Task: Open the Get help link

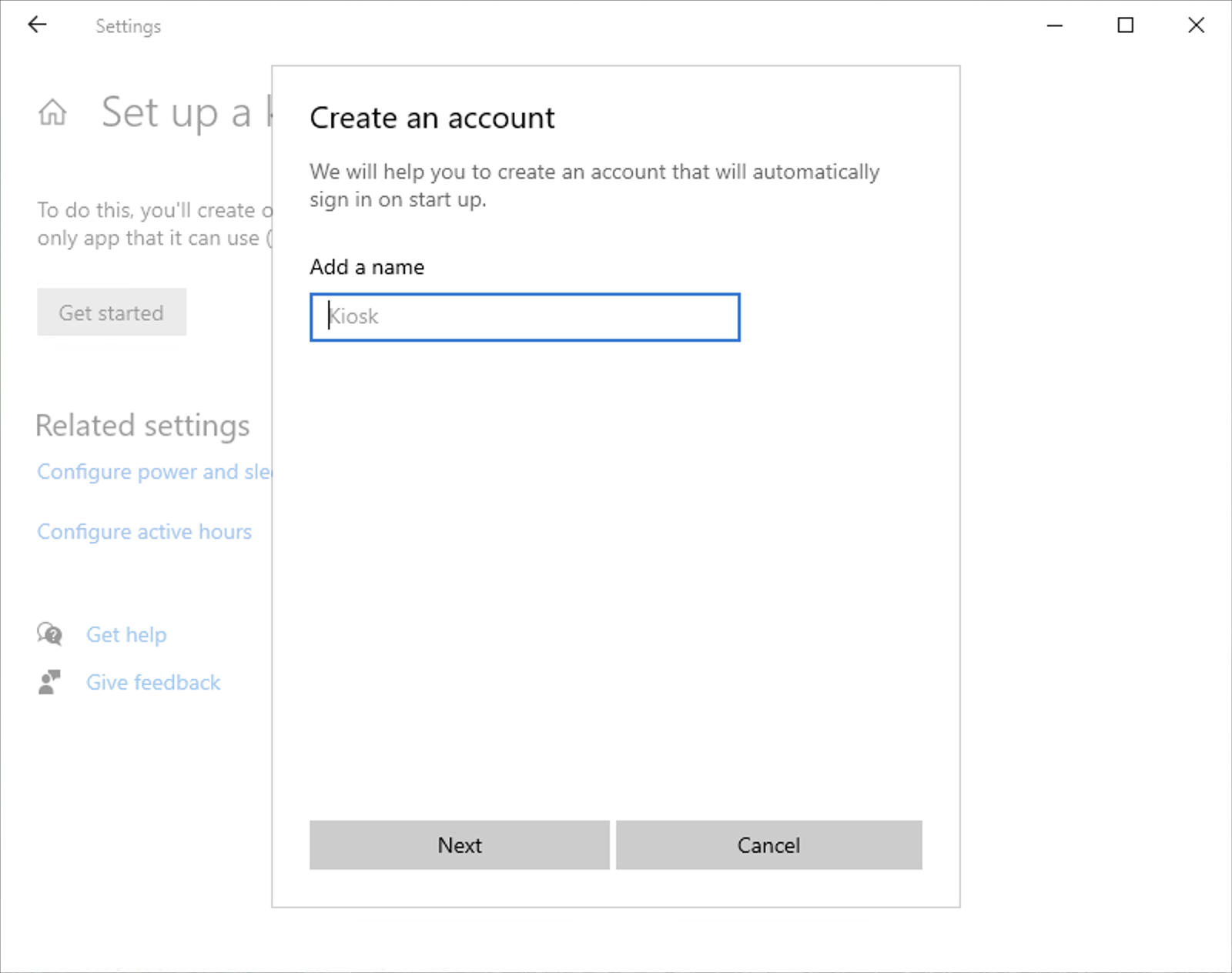Action: click(x=126, y=634)
